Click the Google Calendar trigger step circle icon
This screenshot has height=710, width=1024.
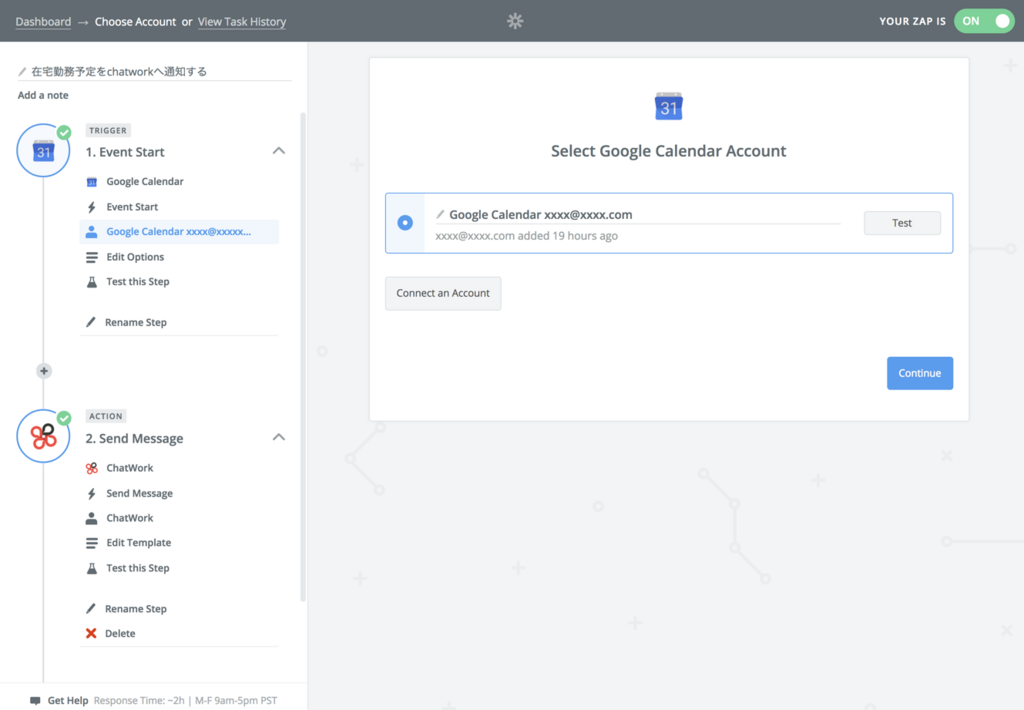click(43, 150)
